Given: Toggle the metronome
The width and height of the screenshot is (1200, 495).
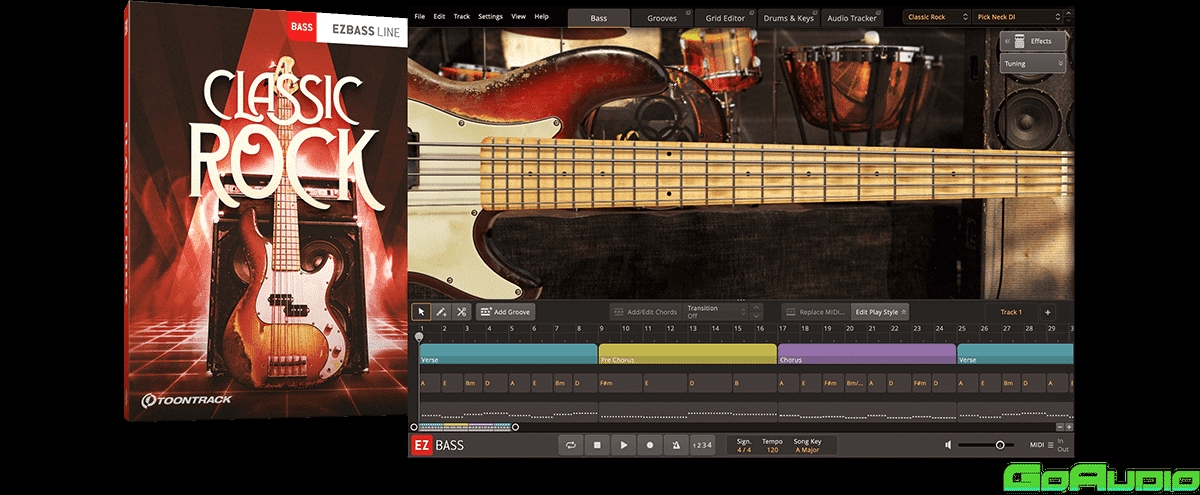Looking at the screenshot, I should coord(675,444).
